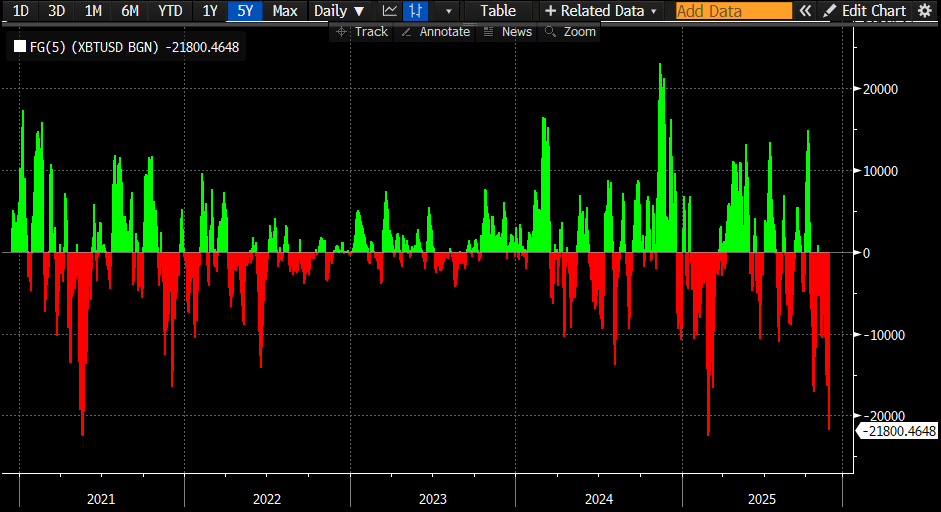Click the Edit Chart button
Viewport: 941px width, 512px height.
[864, 11]
